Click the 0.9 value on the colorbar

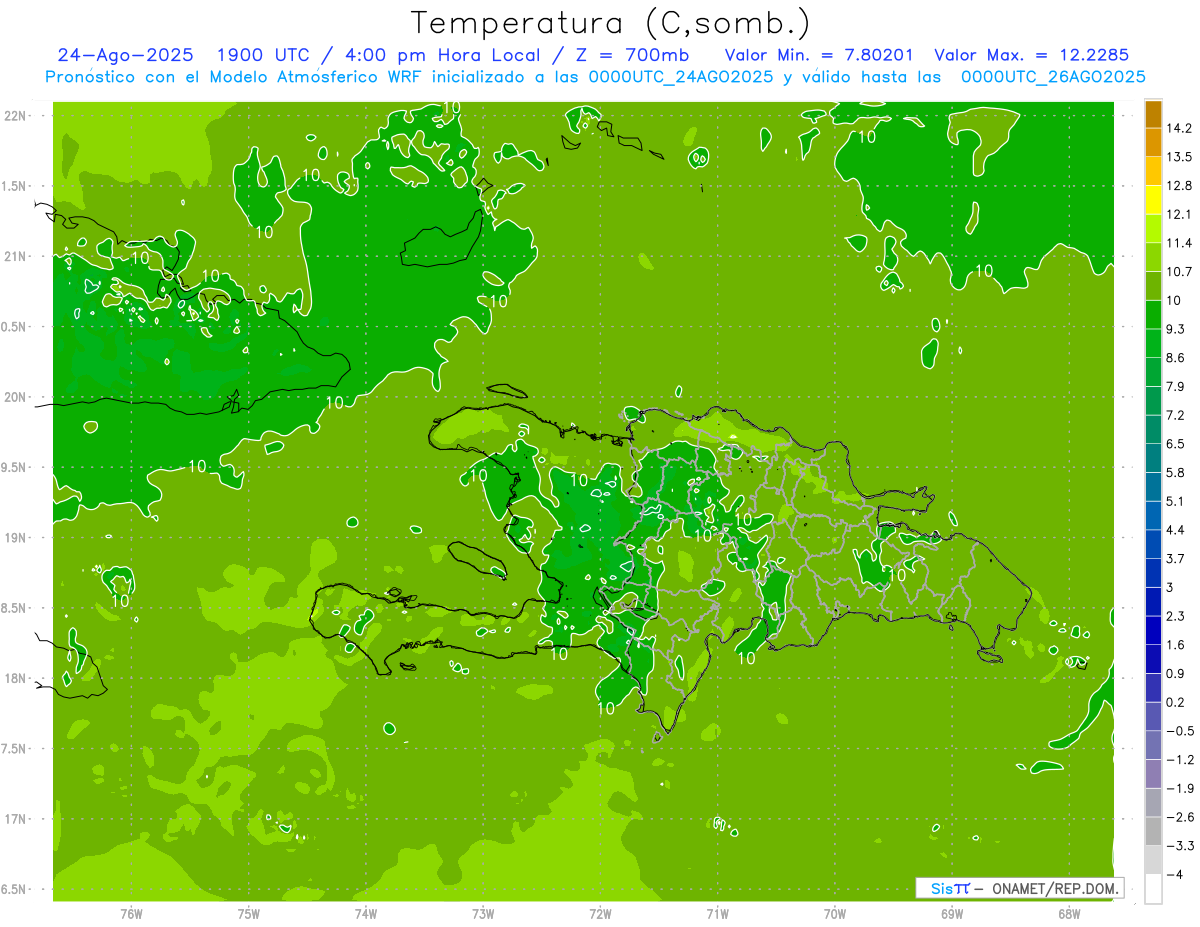[1176, 673]
